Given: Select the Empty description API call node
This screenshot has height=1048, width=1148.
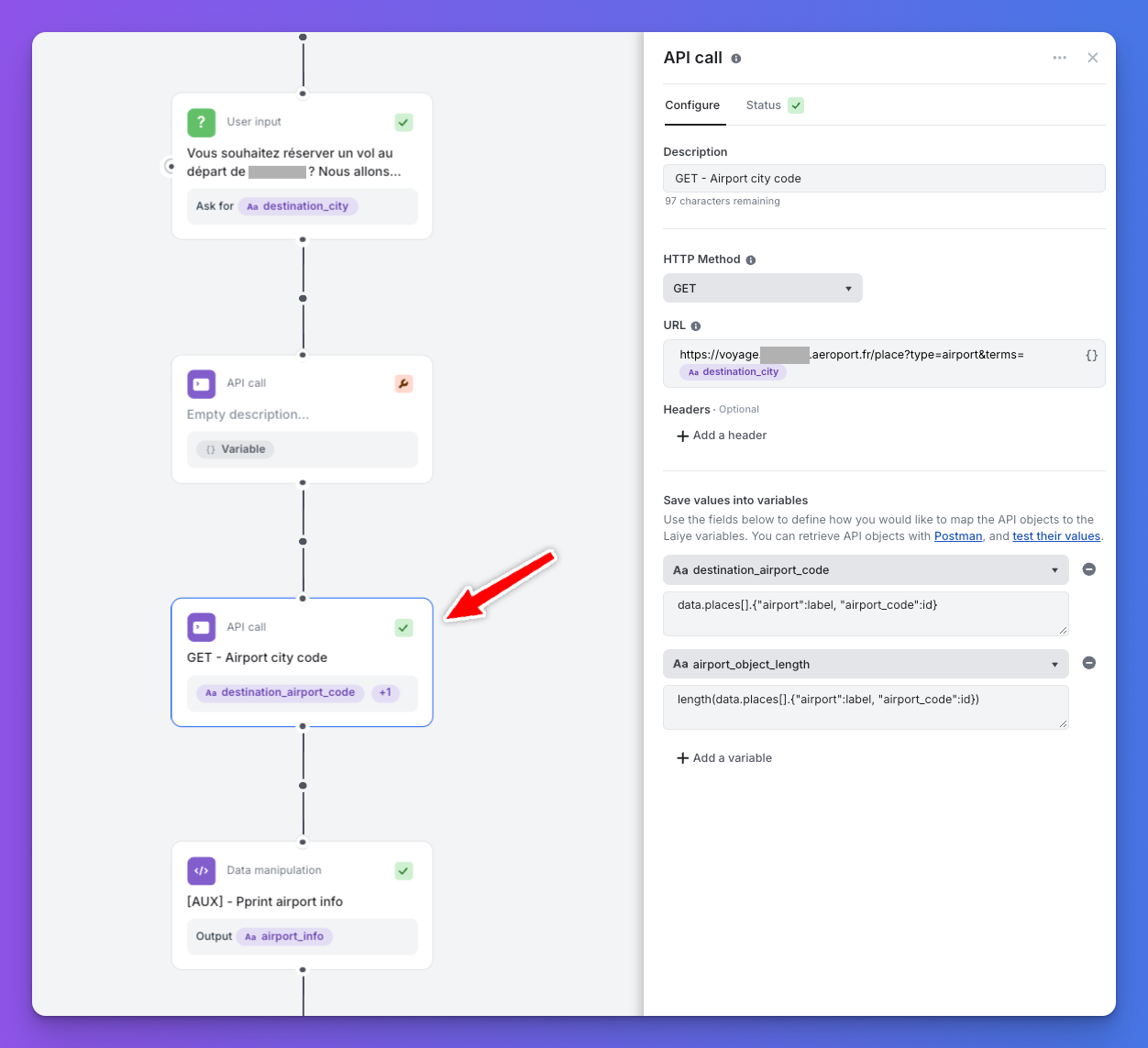Looking at the screenshot, I should (x=302, y=419).
